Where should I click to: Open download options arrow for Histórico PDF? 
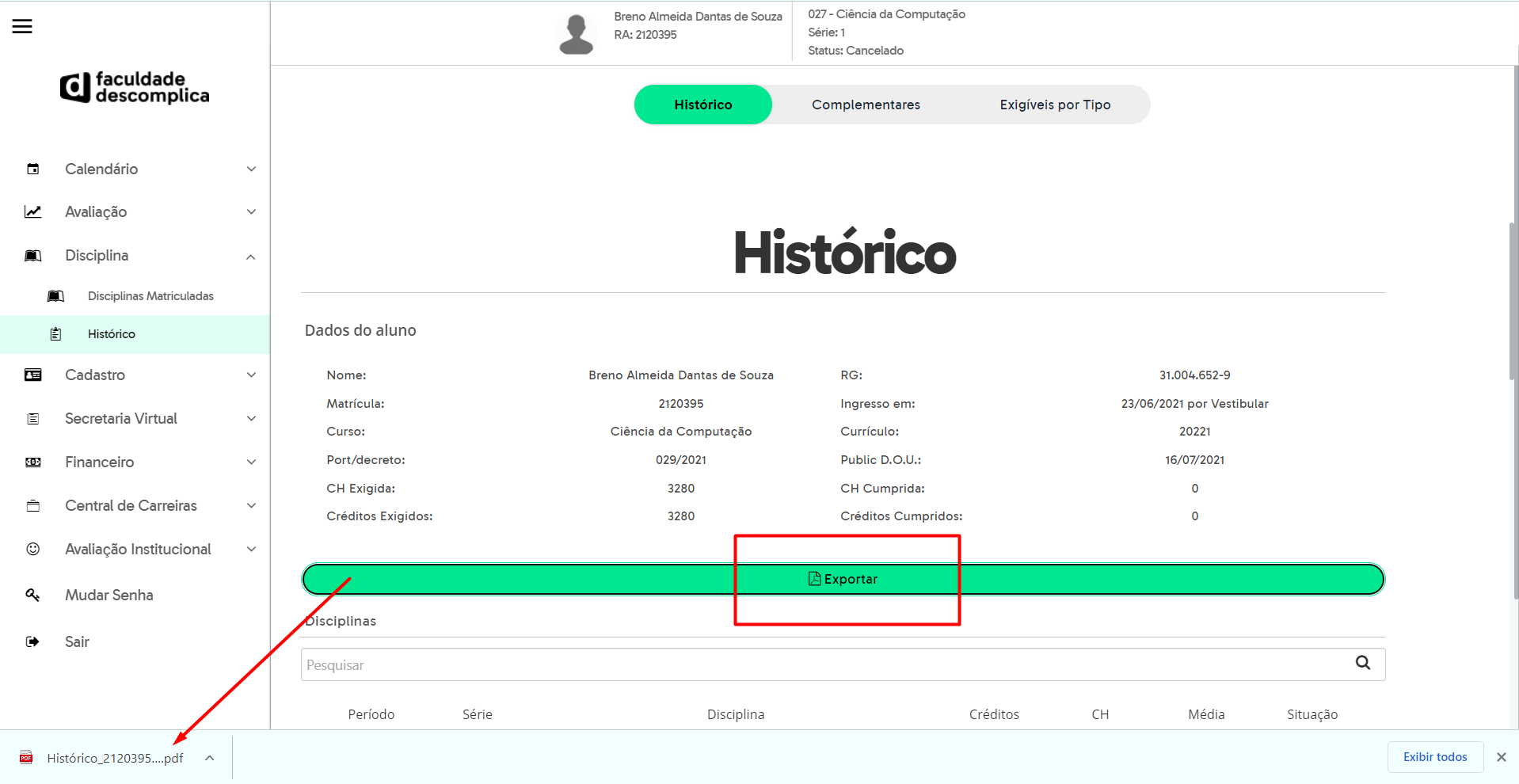[x=210, y=758]
